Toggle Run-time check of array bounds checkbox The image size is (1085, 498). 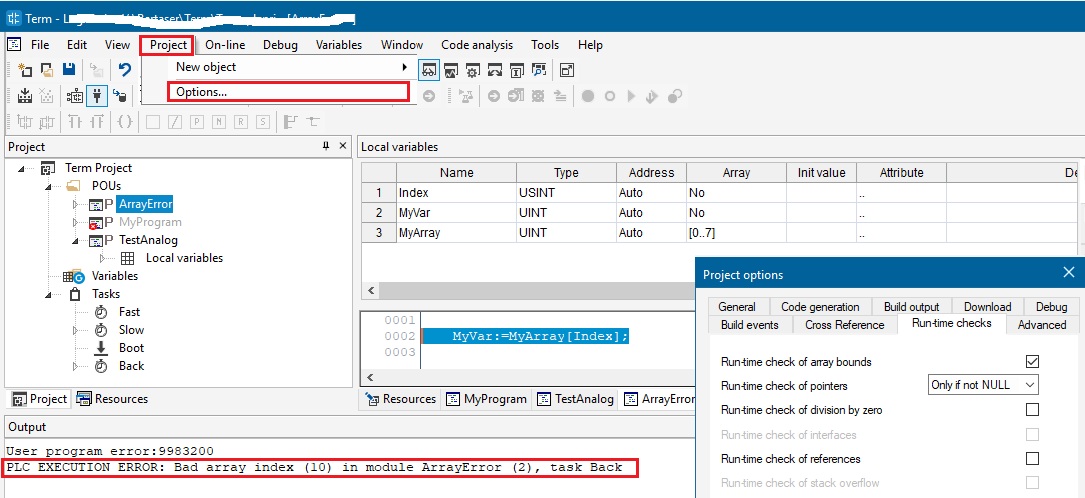[x=1032, y=361]
